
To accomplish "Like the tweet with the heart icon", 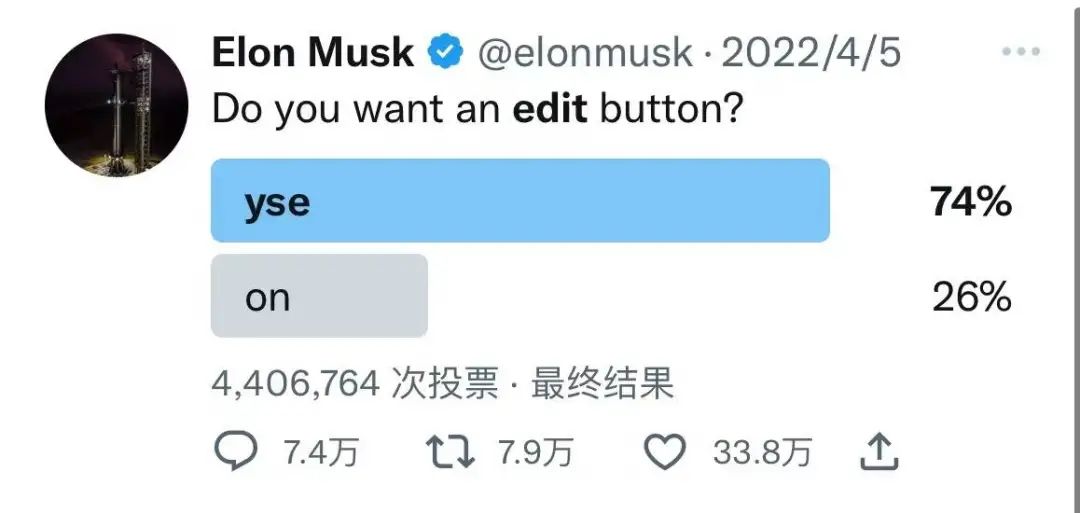I will coord(662,453).
